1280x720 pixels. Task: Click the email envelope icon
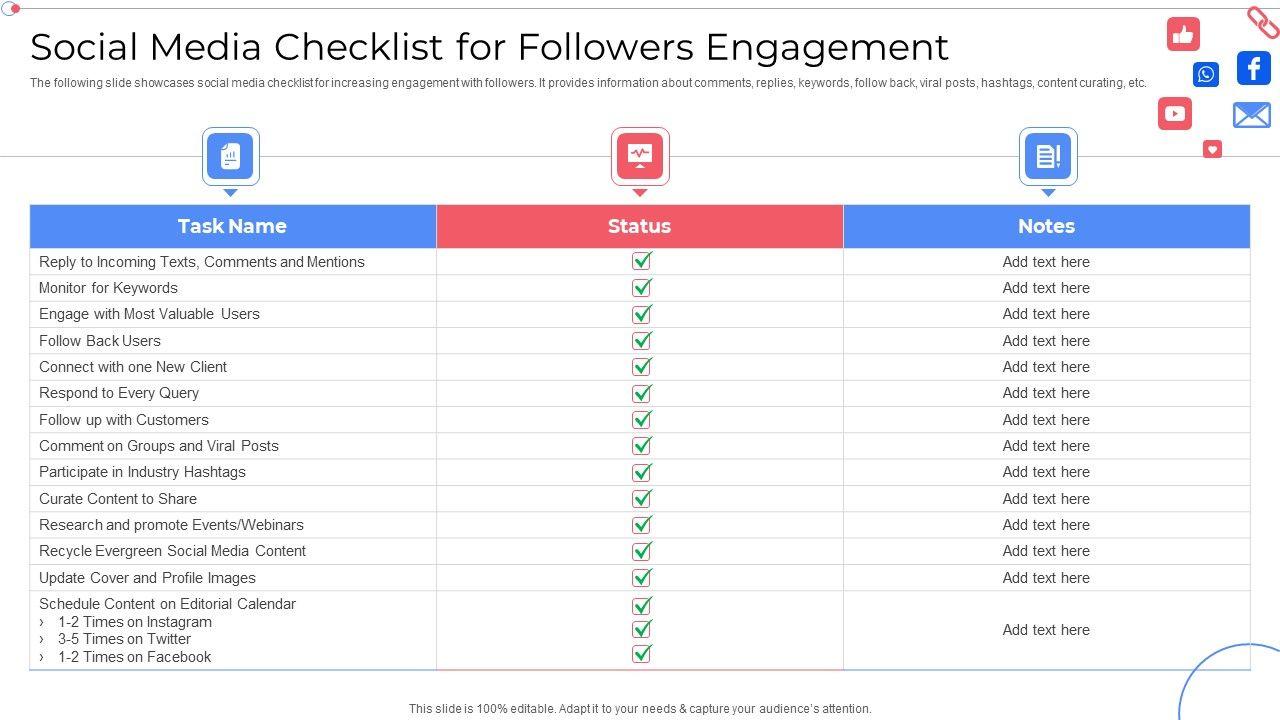click(x=1251, y=116)
